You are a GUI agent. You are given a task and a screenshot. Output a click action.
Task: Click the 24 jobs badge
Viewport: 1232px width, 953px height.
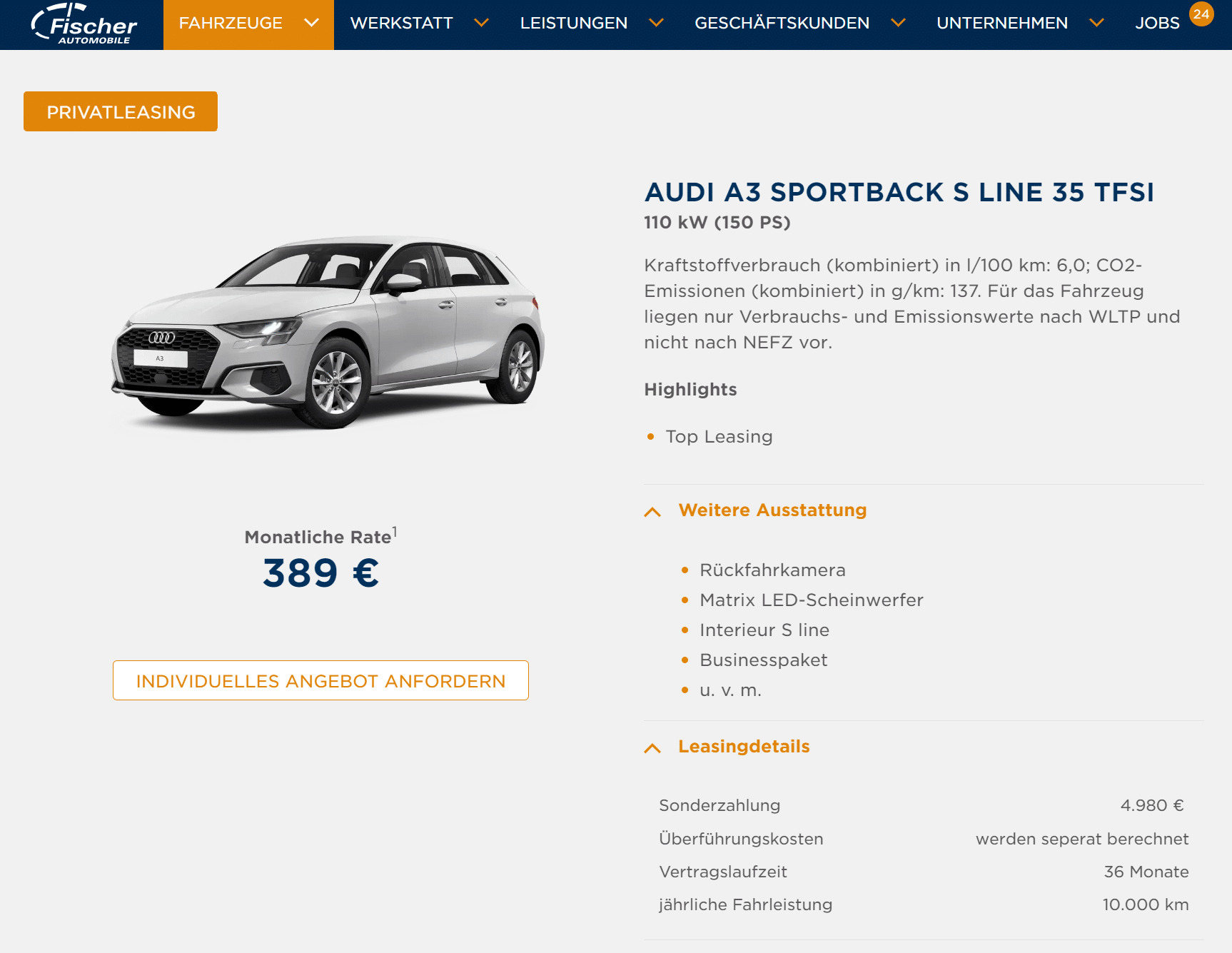pos(1201,14)
